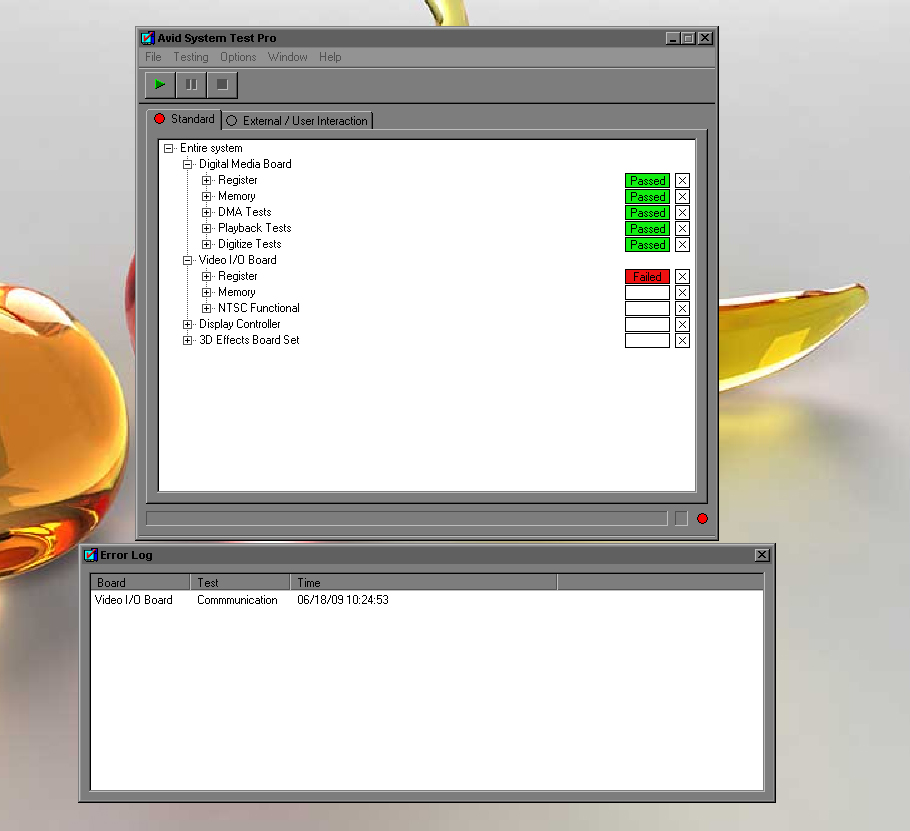The width and height of the screenshot is (910, 831).
Task: Click the Passed status of Playback Tests
Action: [x=647, y=229]
